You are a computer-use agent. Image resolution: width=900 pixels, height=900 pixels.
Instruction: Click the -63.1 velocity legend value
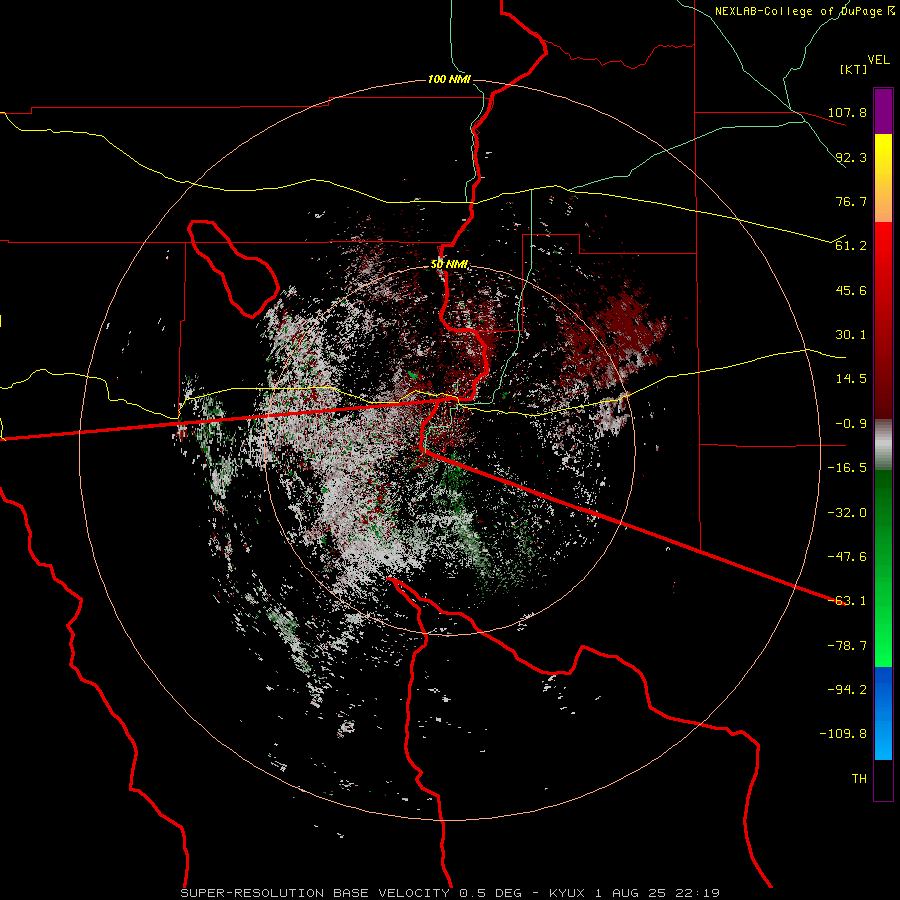click(x=847, y=601)
